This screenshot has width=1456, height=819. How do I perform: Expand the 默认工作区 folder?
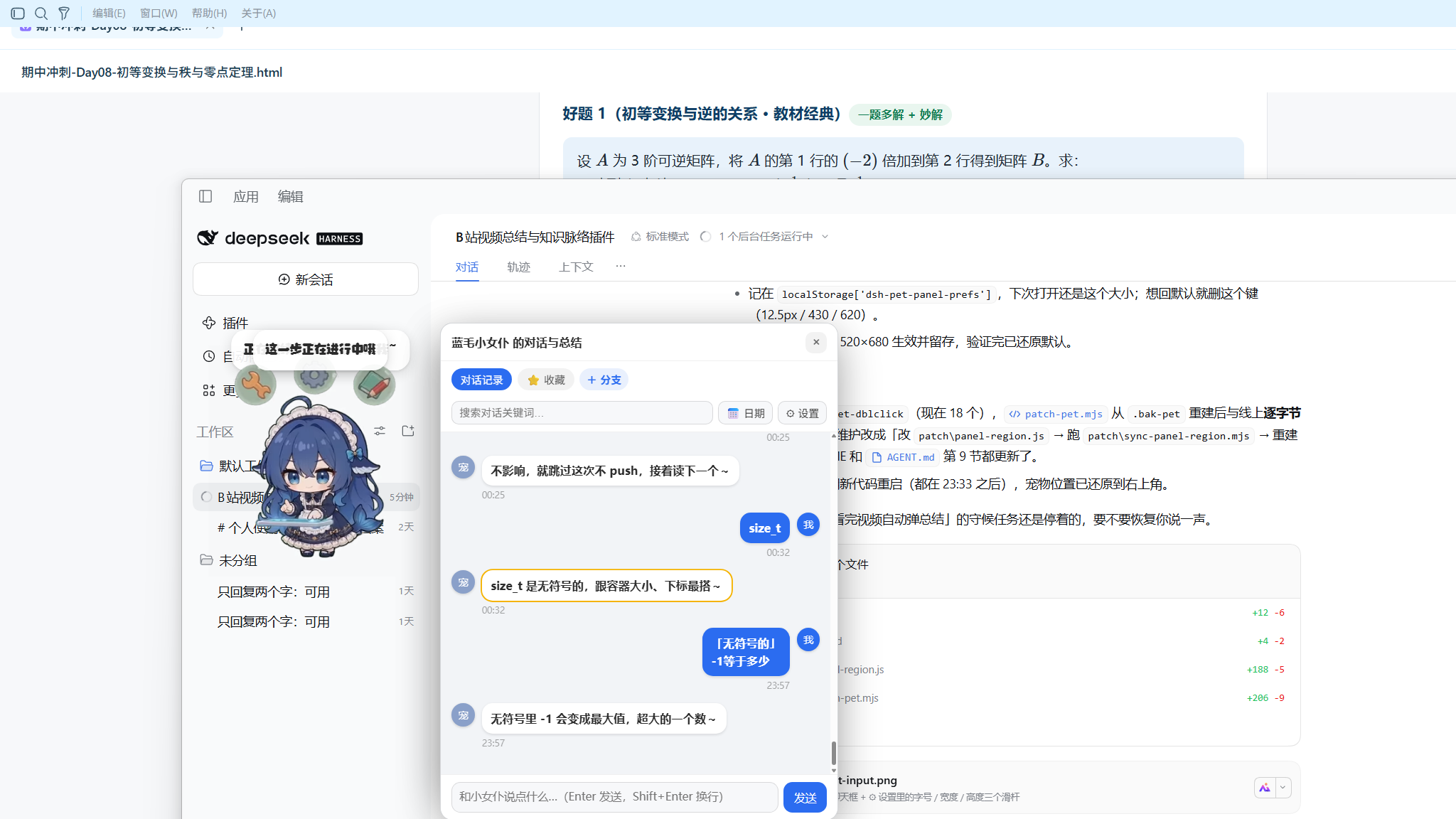(206, 466)
